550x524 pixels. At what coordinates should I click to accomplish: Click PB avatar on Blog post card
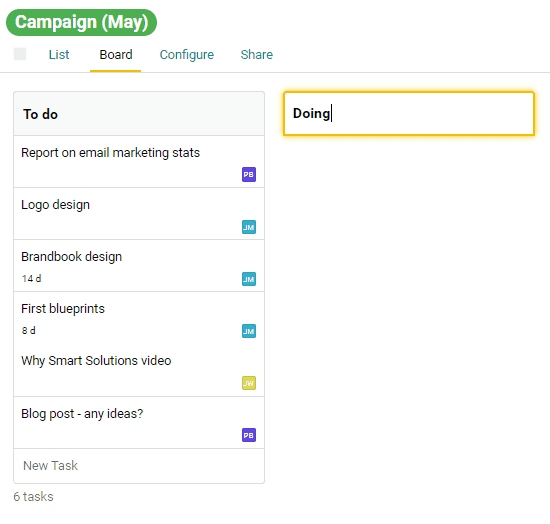pos(249,435)
